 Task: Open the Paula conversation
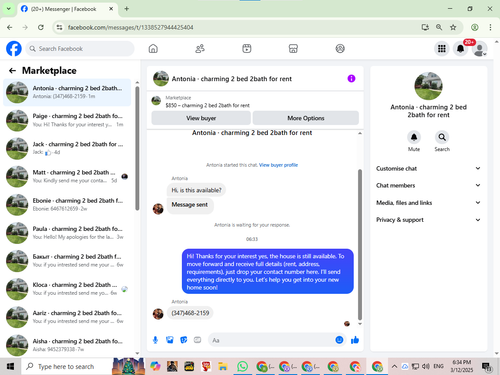[67, 233]
